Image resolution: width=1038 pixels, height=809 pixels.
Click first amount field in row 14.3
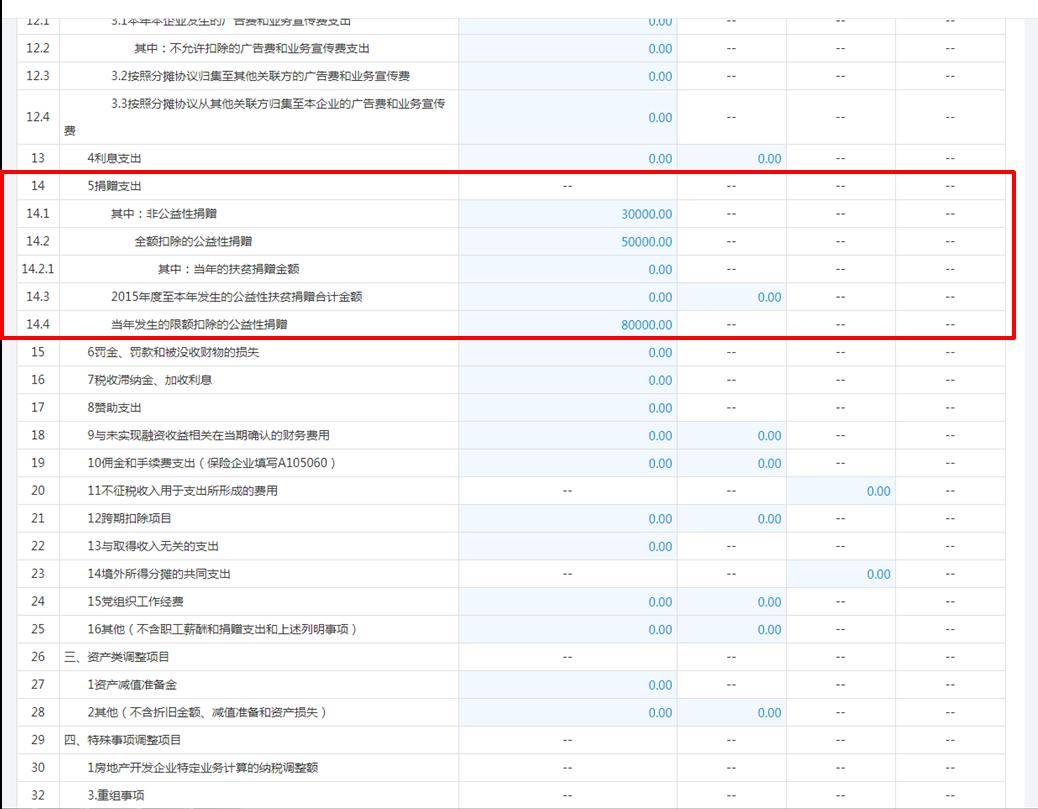(x=568, y=297)
